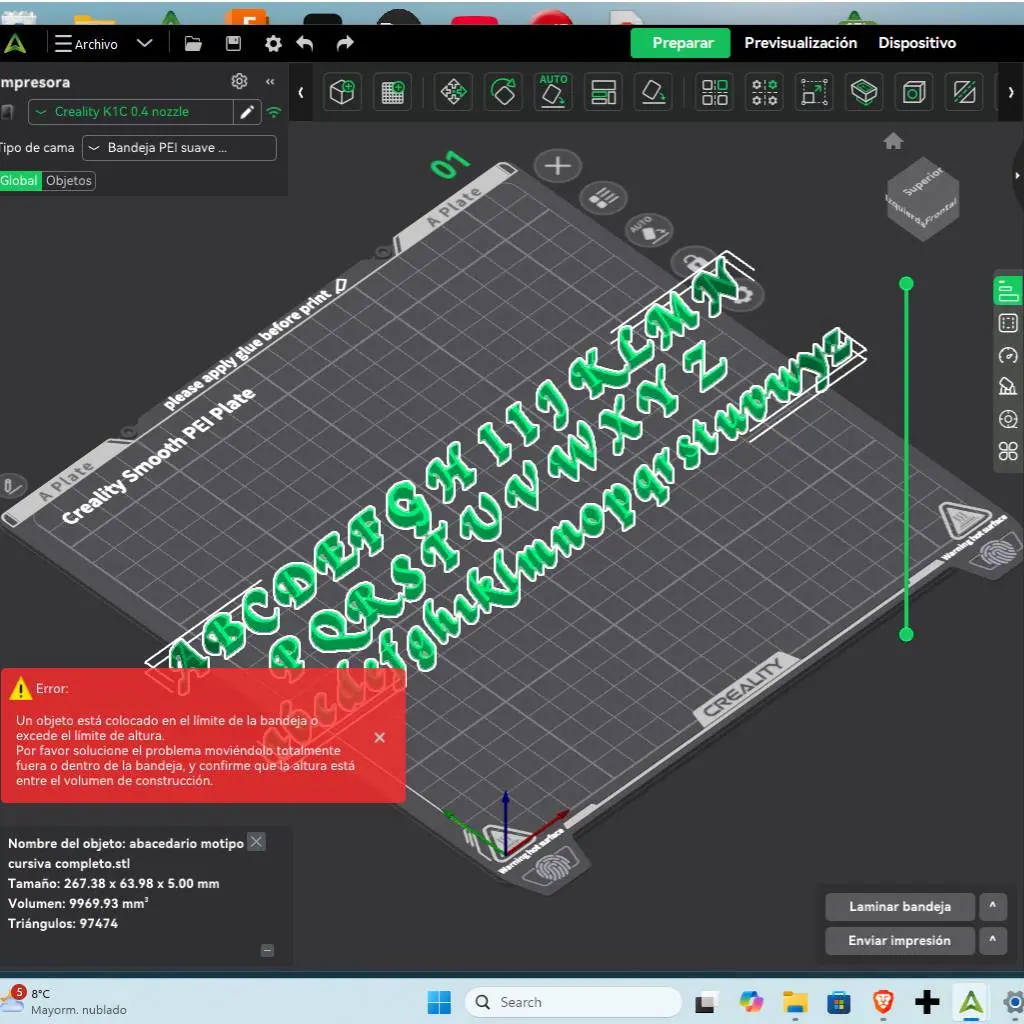Show previous toolbar tools with left chevron
Viewport: 1024px width, 1024px height.
[x=300, y=93]
